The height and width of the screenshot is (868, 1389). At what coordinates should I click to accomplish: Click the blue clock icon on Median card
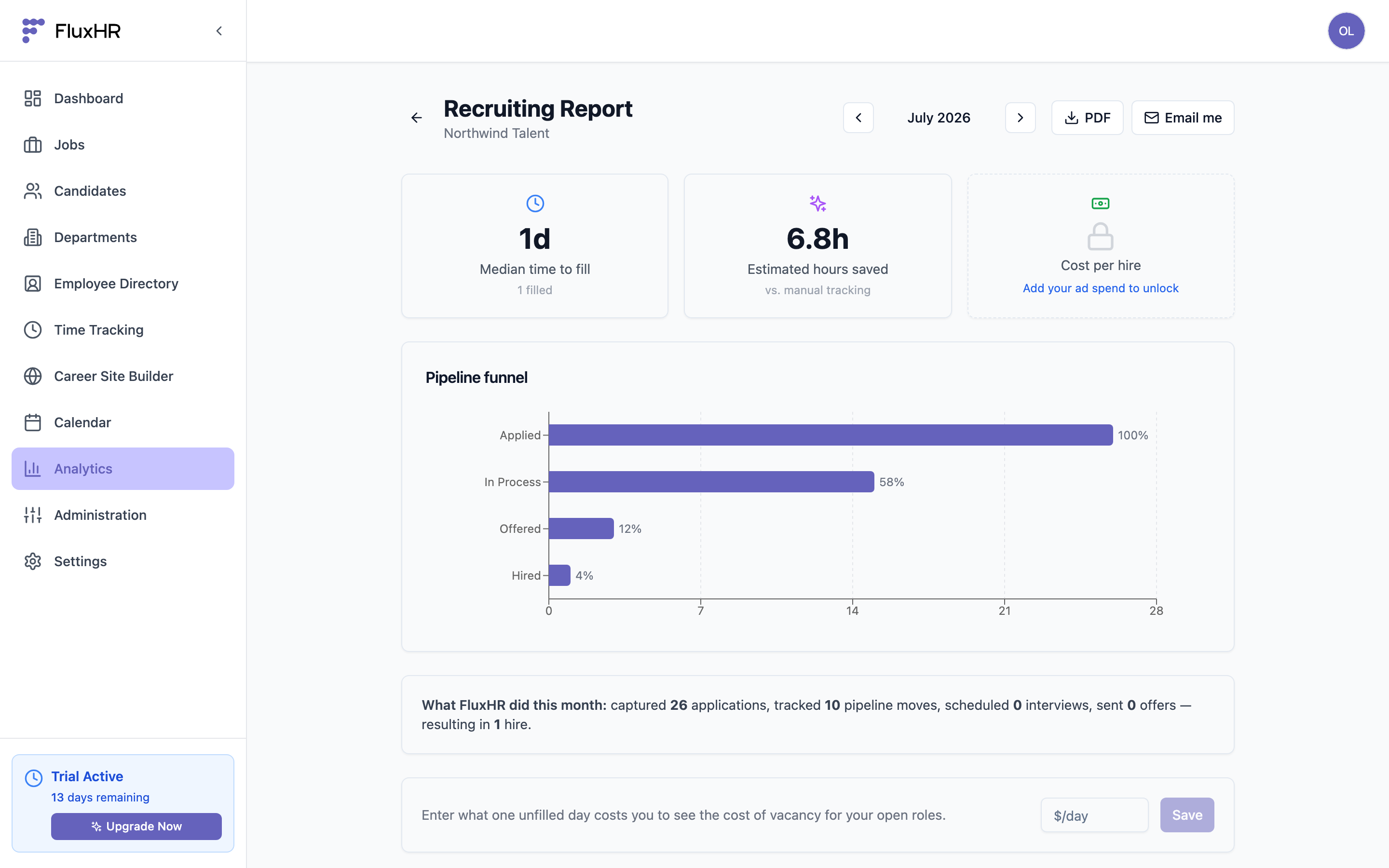(x=535, y=203)
